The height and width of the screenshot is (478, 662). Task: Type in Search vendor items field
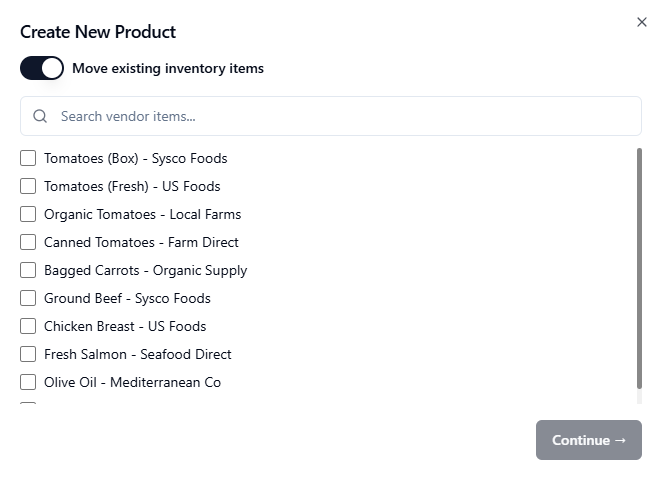pyautogui.click(x=340, y=116)
